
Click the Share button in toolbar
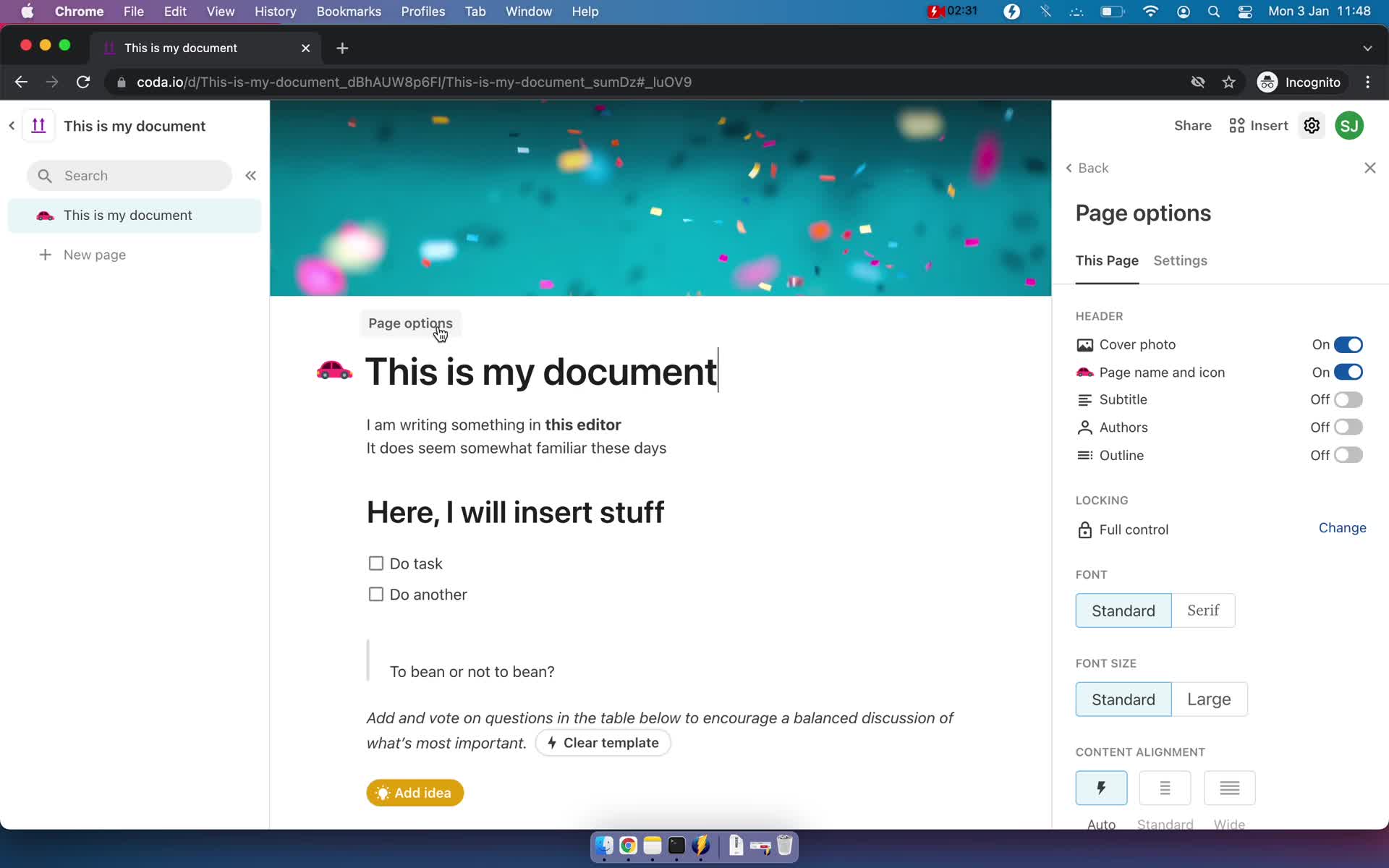coord(1192,125)
